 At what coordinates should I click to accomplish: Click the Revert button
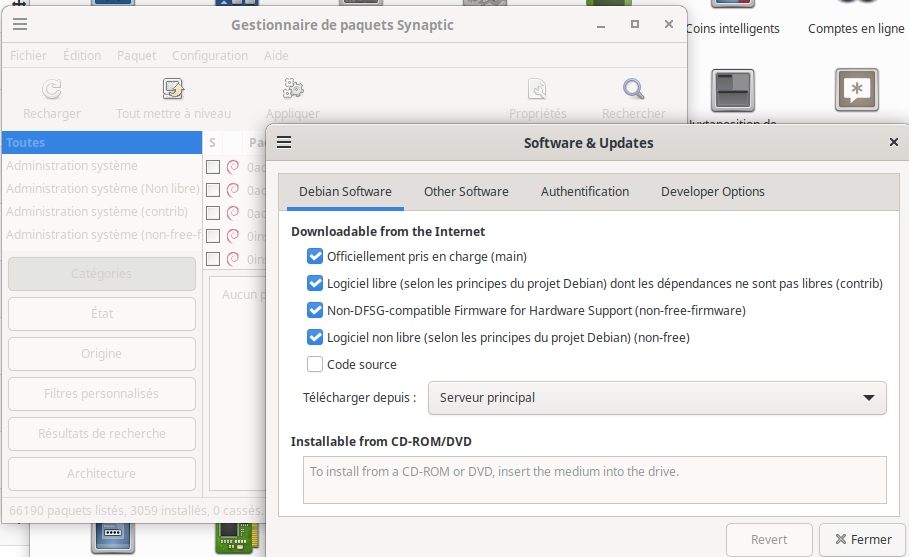(769, 540)
